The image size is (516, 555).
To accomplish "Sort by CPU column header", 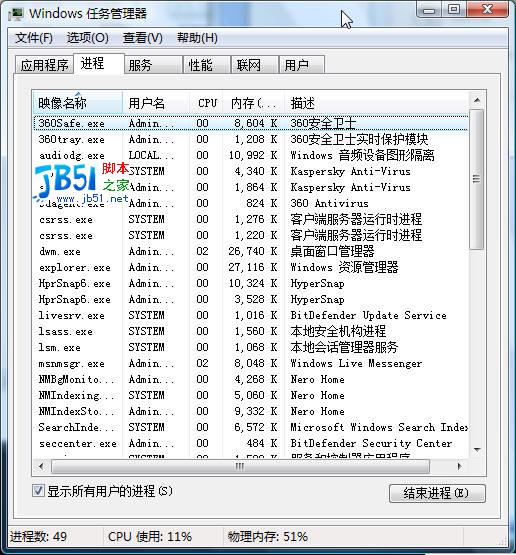I will pos(206,103).
